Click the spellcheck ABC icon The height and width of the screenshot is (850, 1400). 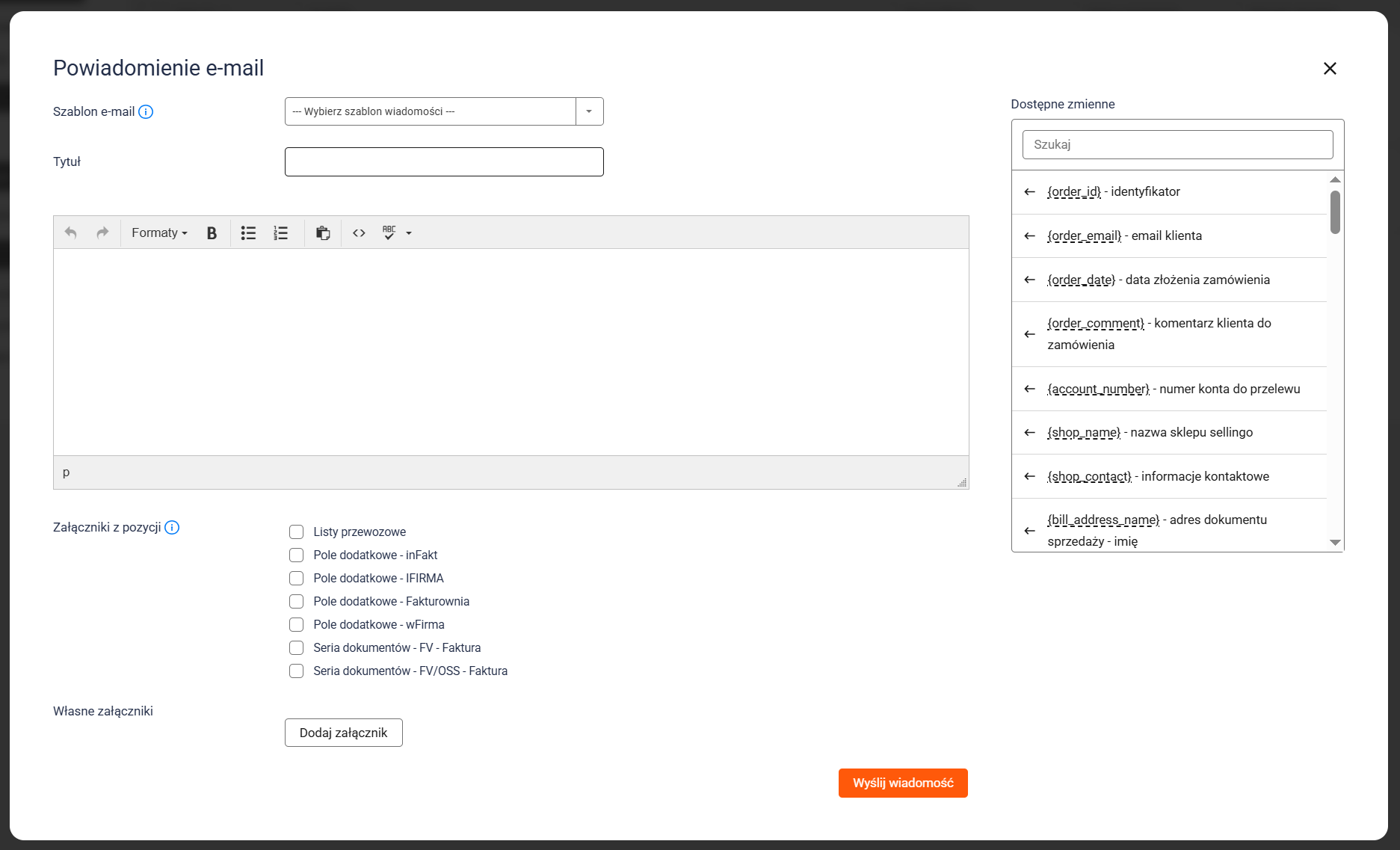pyautogui.click(x=389, y=232)
